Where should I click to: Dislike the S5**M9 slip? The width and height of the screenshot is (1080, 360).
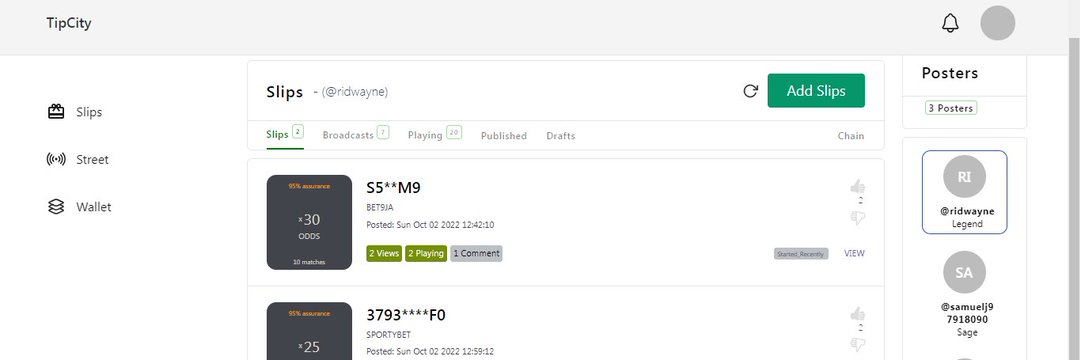pyautogui.click(x=858, y=218)
